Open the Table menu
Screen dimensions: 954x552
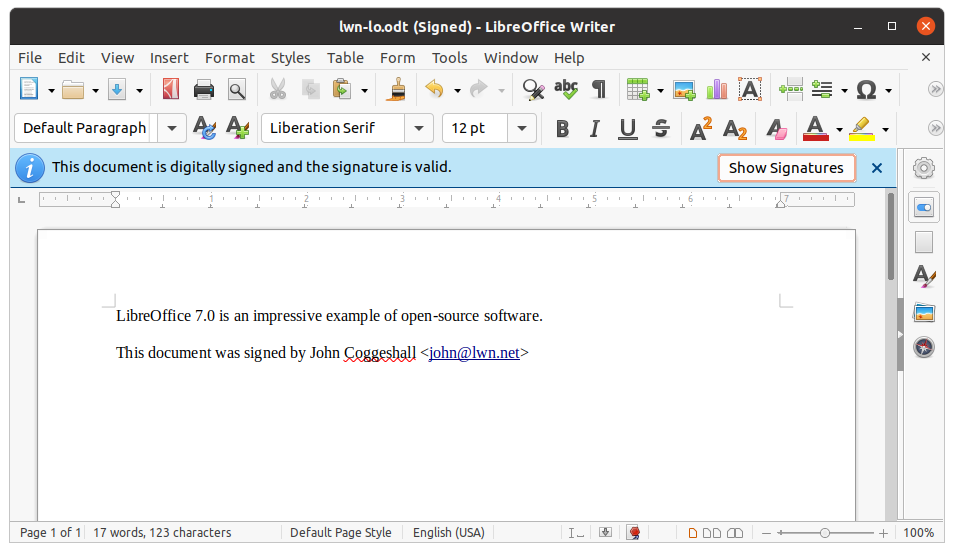coord(345,58)
